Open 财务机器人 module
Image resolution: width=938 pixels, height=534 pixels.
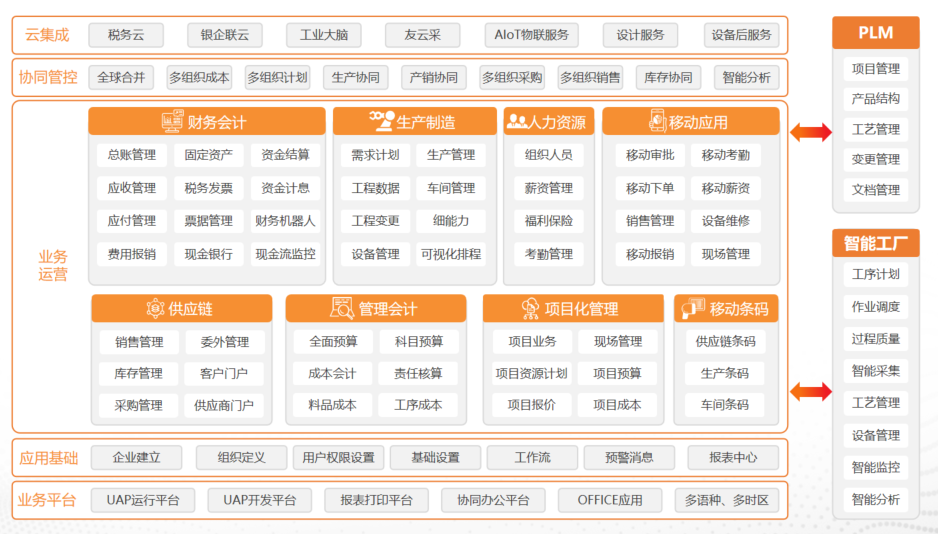click(285, 221)
